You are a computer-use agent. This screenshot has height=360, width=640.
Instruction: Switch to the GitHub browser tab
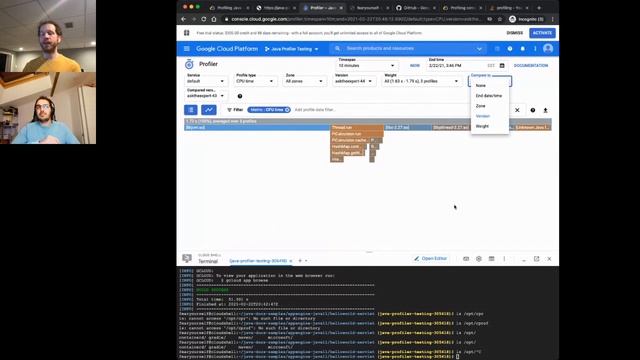tap(416, 8)
